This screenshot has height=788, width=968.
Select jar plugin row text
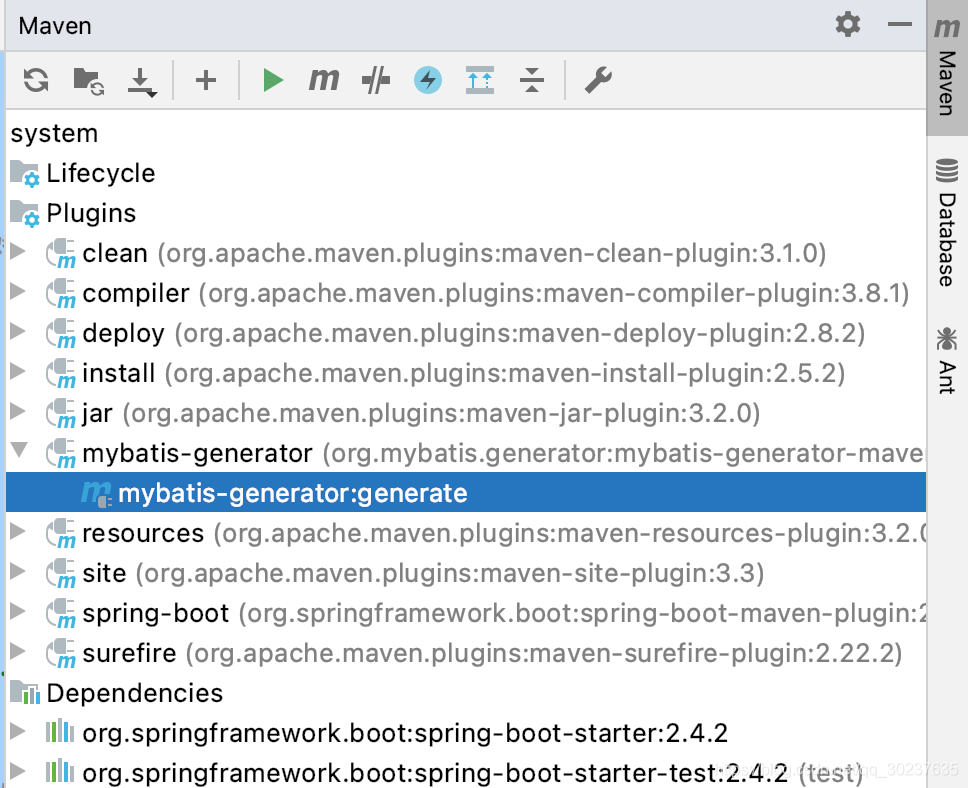click(x=421, y=414)
